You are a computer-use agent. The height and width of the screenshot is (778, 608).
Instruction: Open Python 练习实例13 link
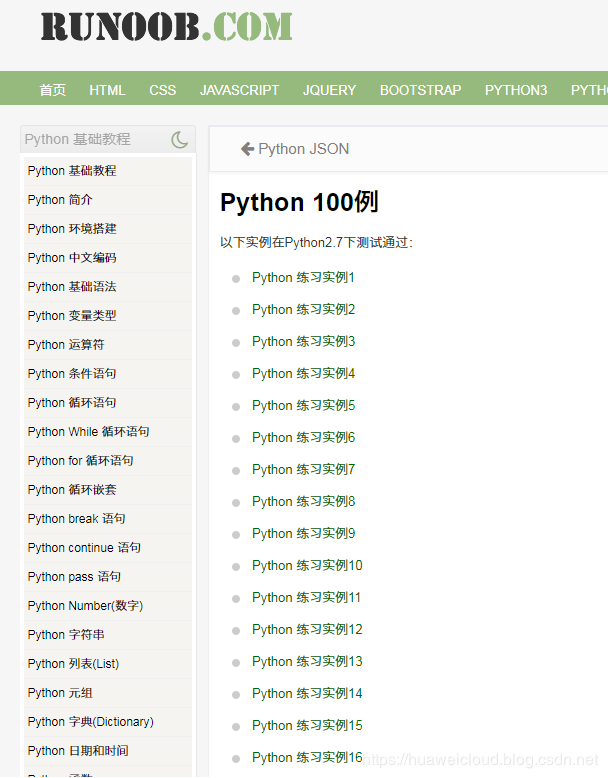coord(307,661)
